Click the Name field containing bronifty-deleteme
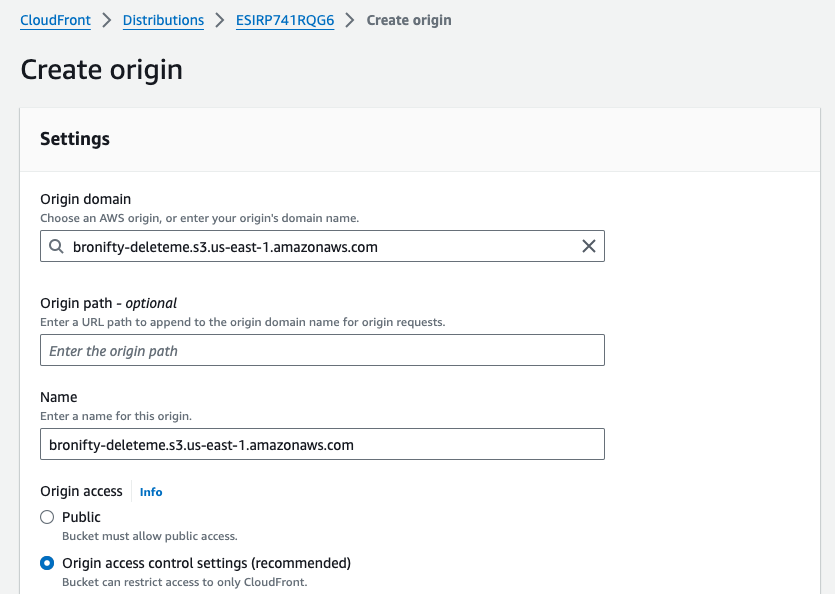This screenshot has width=835, height=594. [x=322, y=444]
